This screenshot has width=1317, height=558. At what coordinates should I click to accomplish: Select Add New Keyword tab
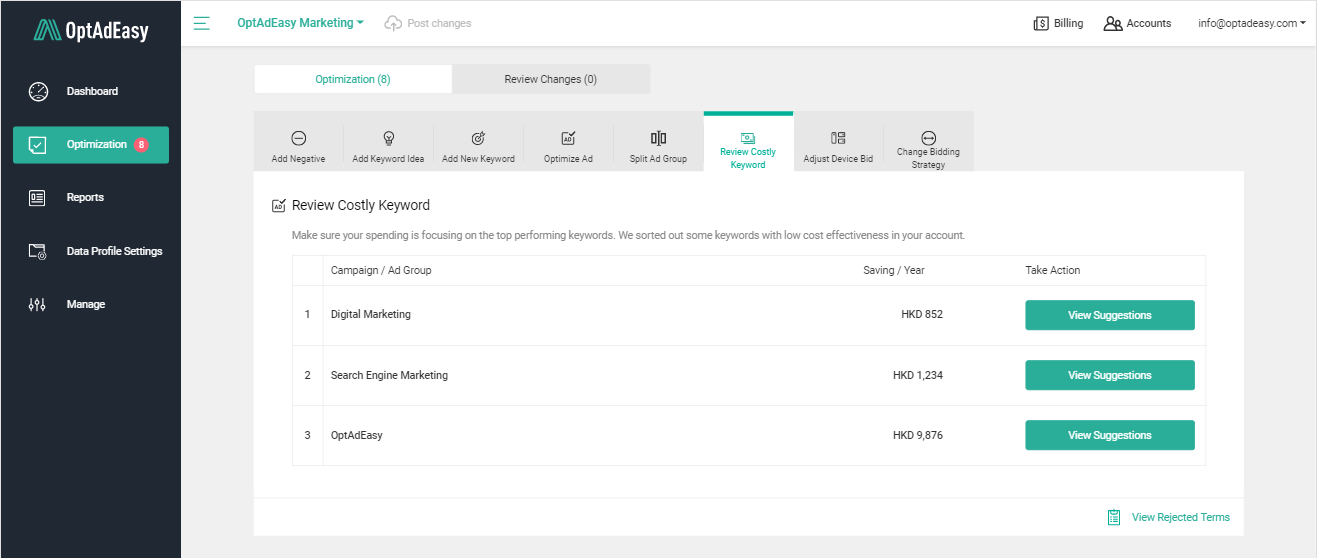478,146
